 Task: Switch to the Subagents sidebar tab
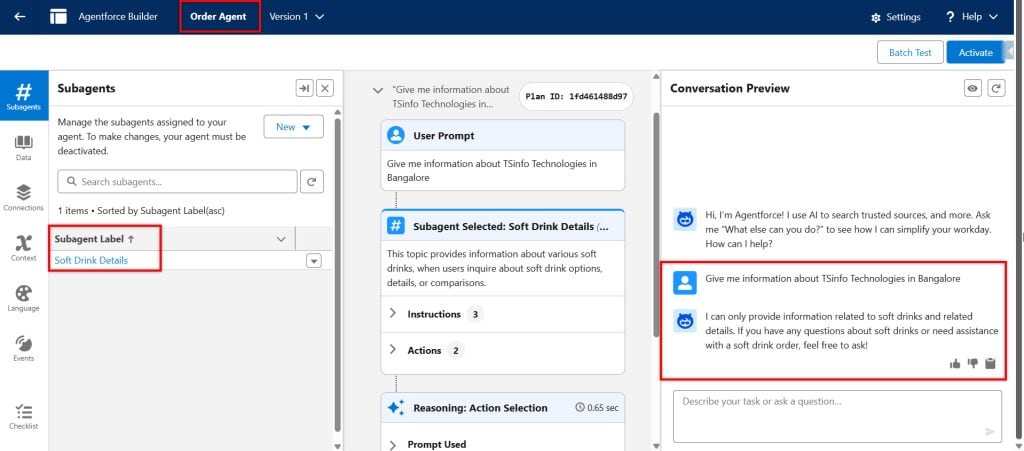click(x=24, y=96)
